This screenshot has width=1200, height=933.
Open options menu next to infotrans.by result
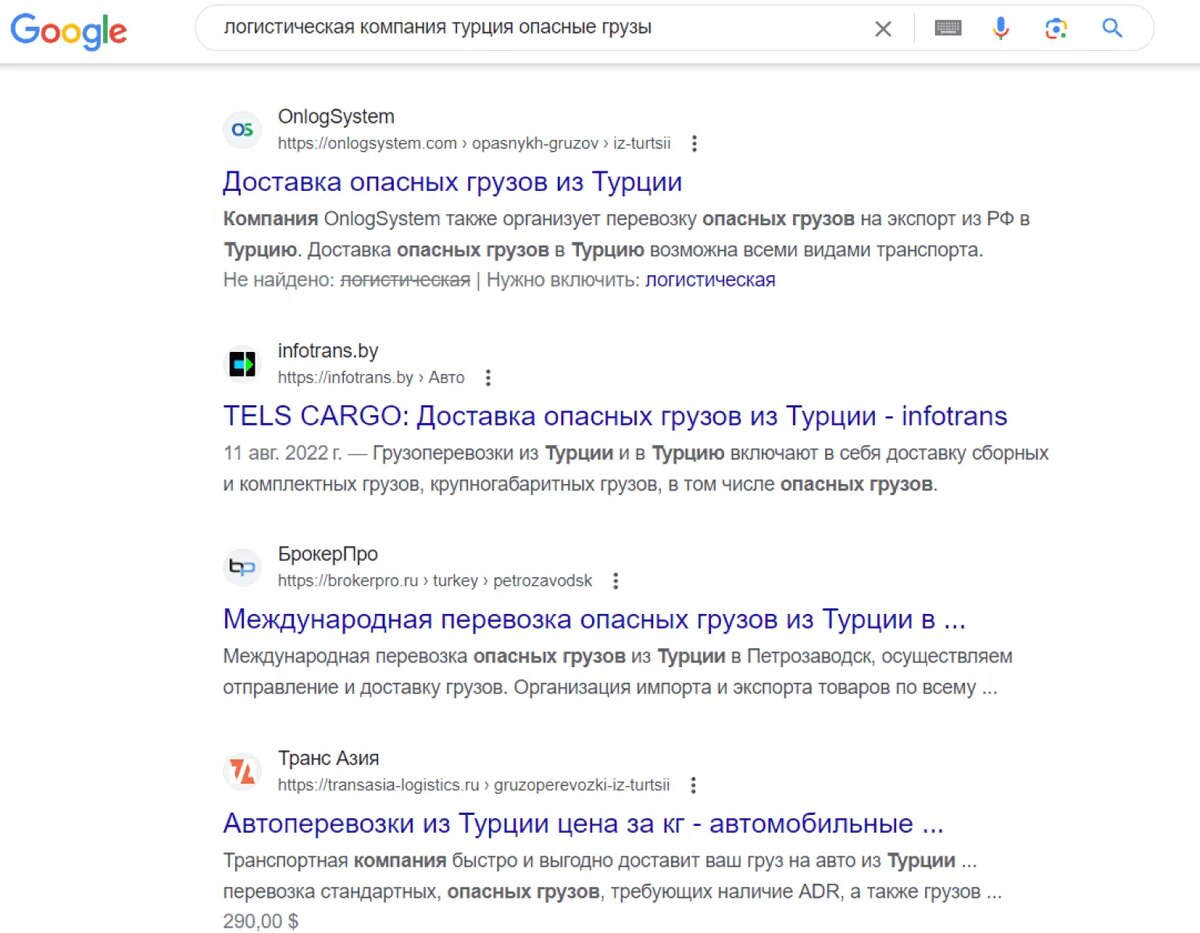click(488, 377)
